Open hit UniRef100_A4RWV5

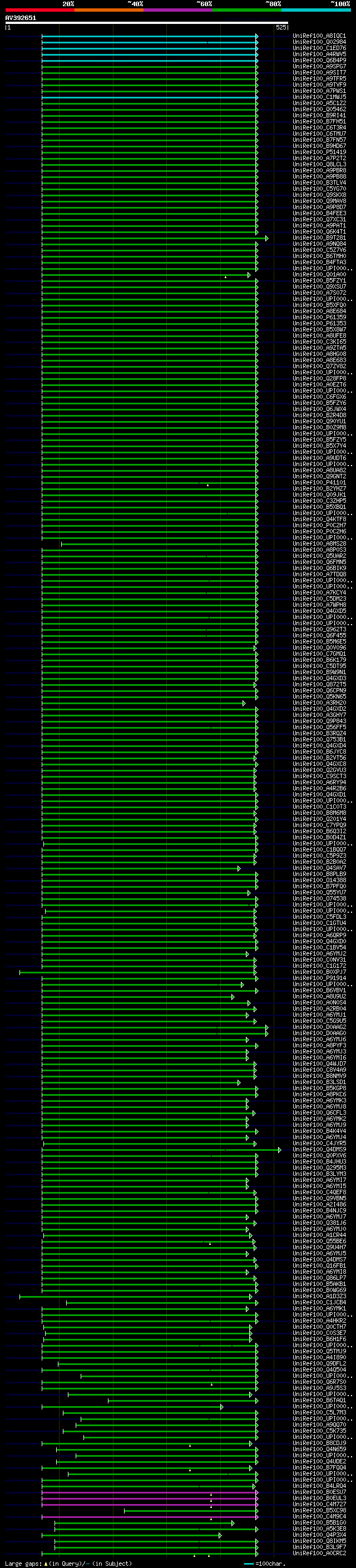pyautogui.click(x=319, y=54)
